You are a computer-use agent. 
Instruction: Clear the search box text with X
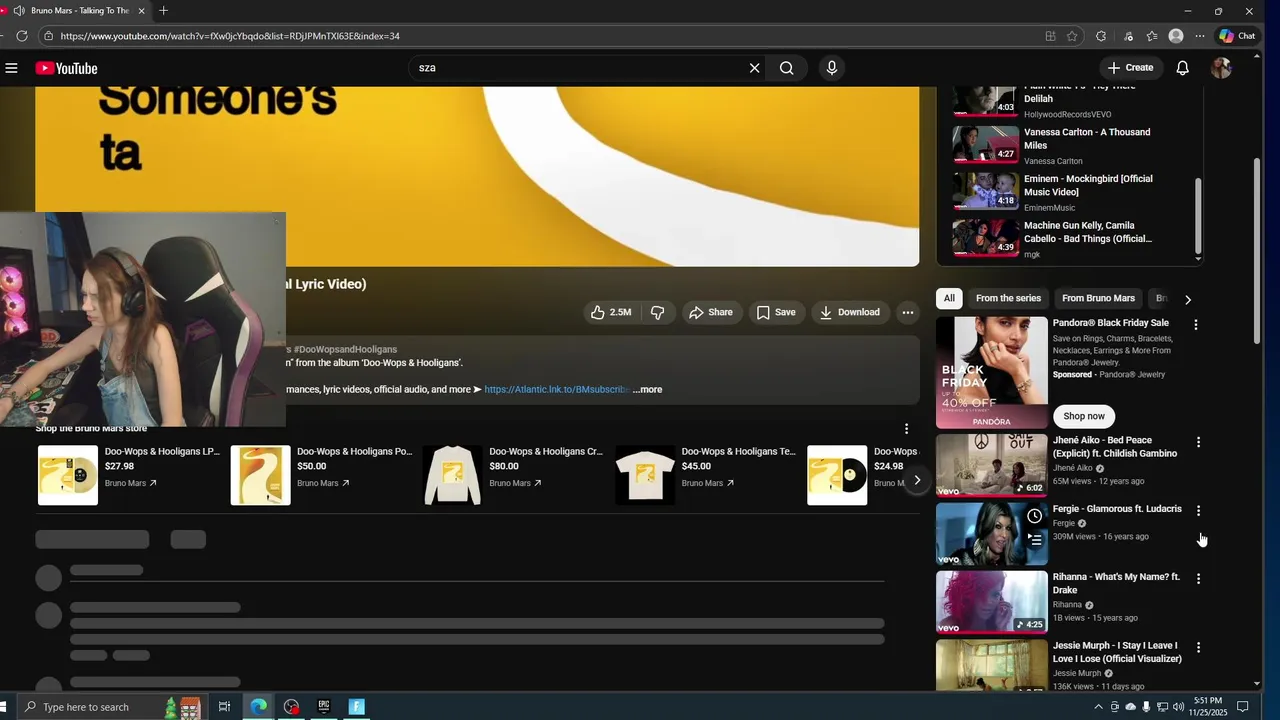point(754,68)
